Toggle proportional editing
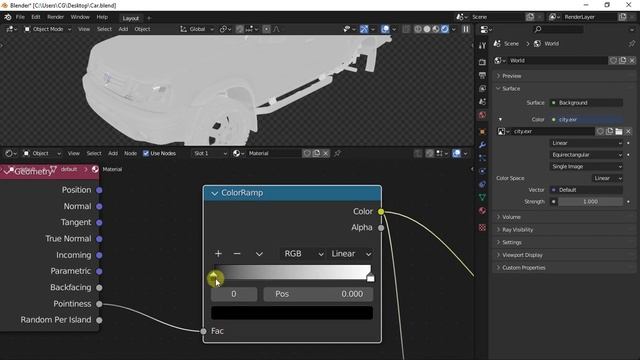Image resolution: width=640 pixels, height=360 pixels. click(x=266, y=29)
